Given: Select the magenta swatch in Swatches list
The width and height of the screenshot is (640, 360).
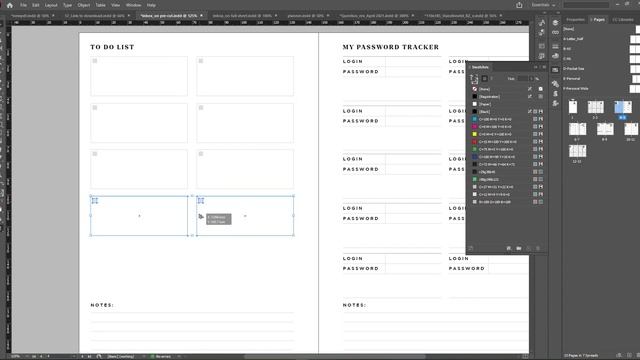Looking at the screenshot, I should (507, 127).
